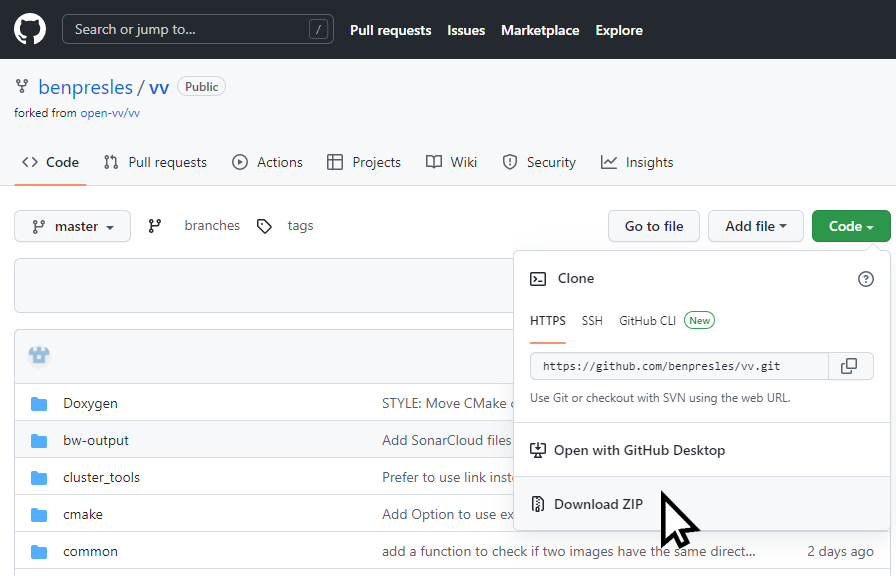Click the Go to file button
This screenshot has height=576, width=896.
[654, 226]
